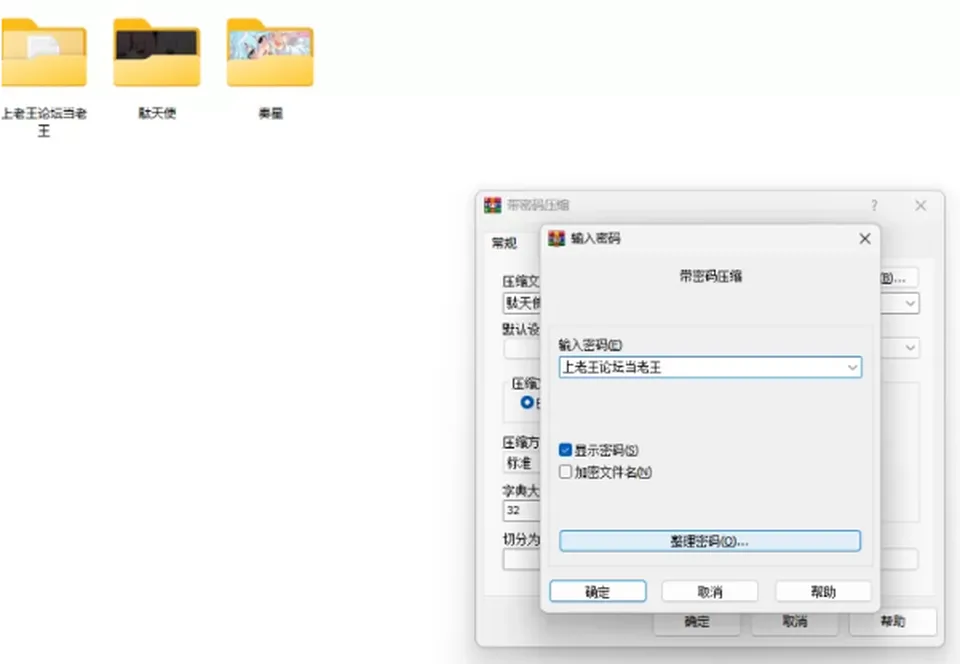Click the 切分为 split size field

tap(522, 559)
